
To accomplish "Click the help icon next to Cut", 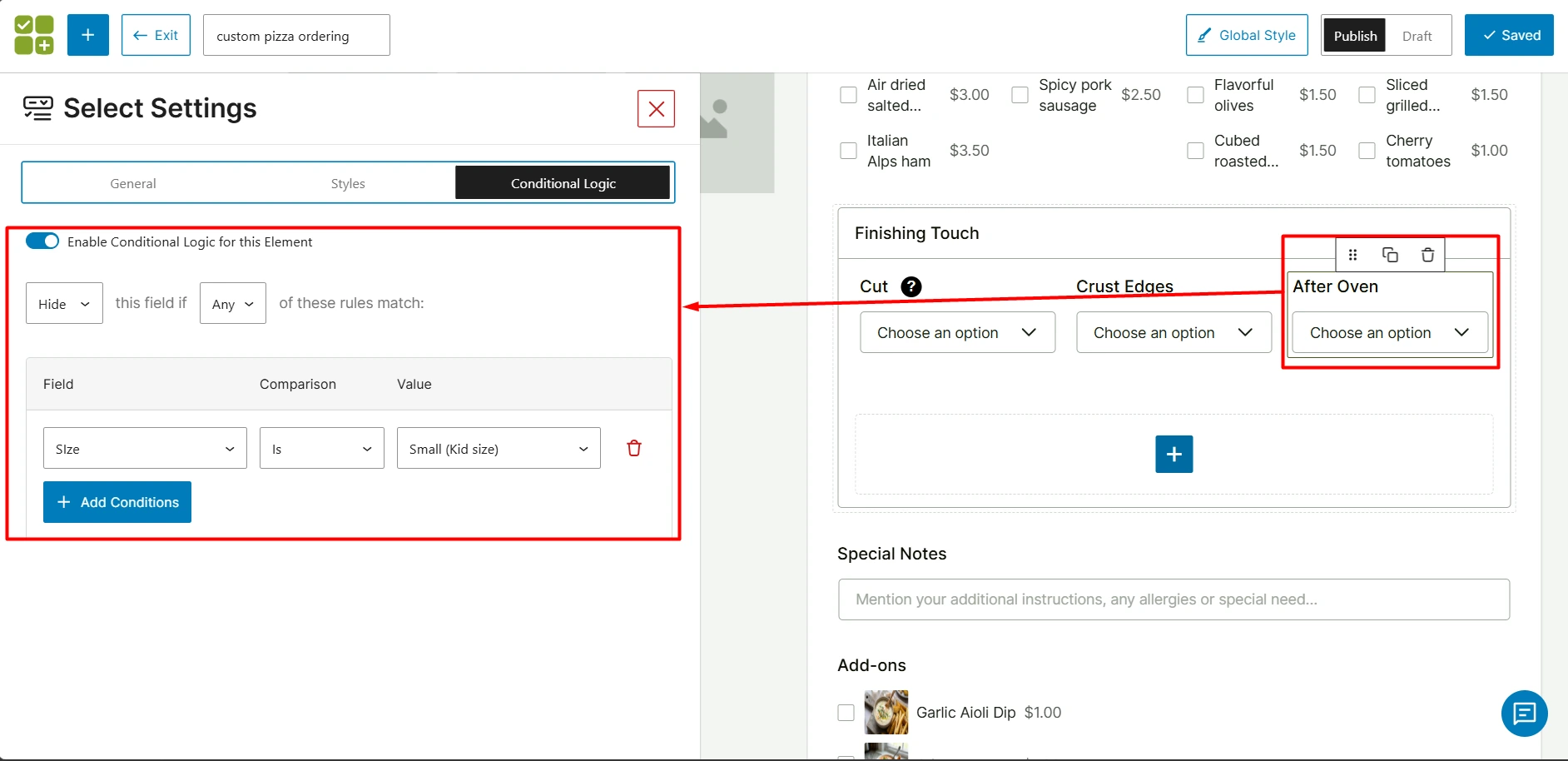I will pyautogui.click(x=911, y=286).
